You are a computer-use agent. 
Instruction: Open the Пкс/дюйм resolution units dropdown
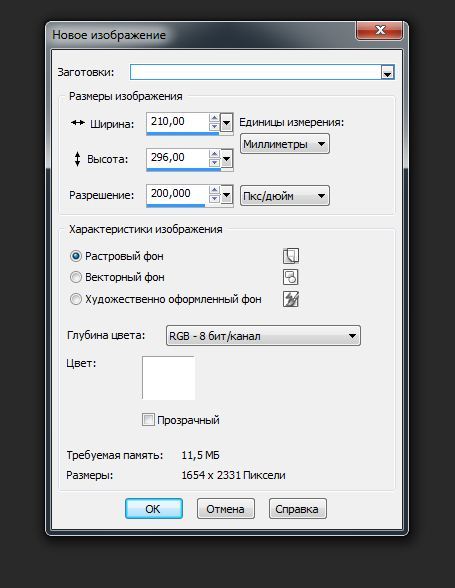[x=285, y=196]
